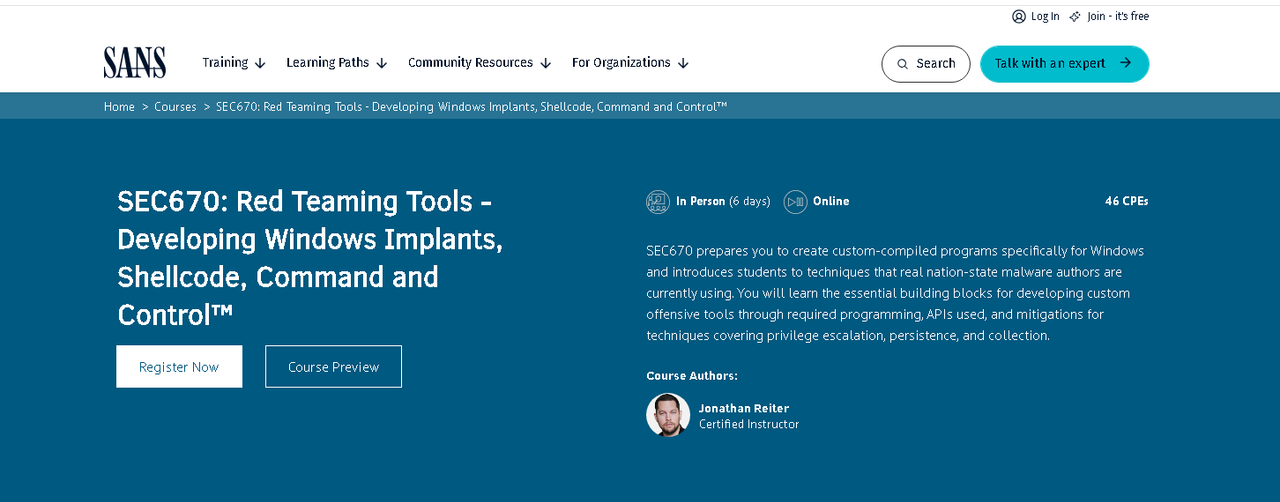Click the Register Now button
The image size is (1280, 502).
pos(179,366)
